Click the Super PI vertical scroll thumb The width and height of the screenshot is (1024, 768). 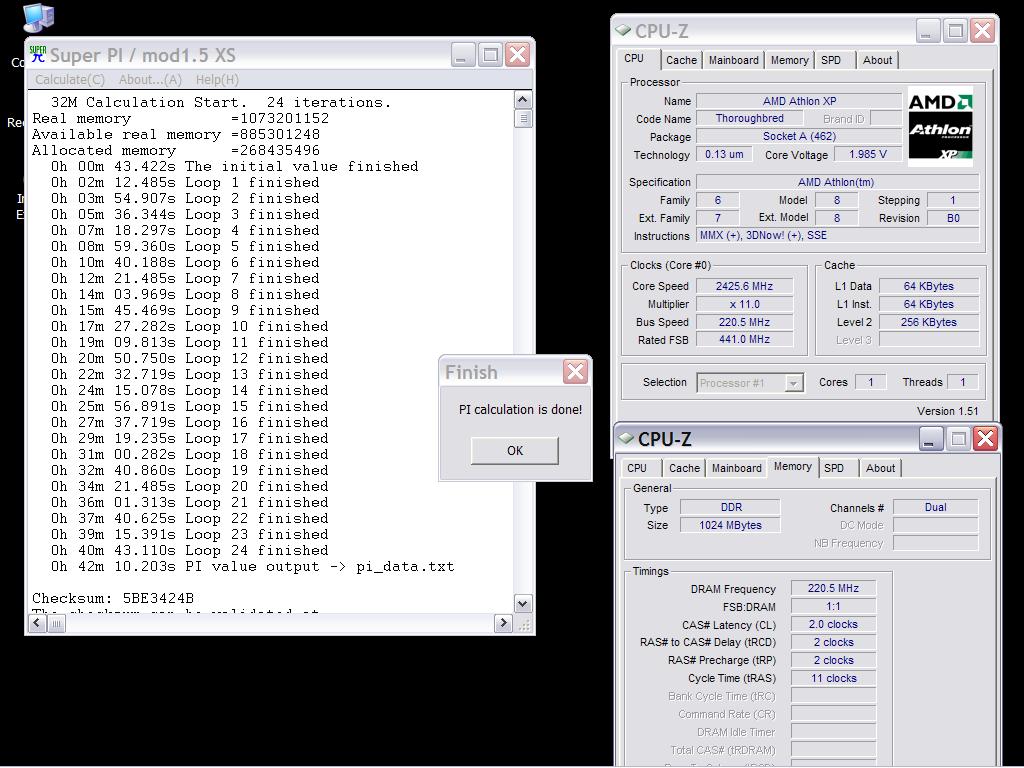click(522, 119)
